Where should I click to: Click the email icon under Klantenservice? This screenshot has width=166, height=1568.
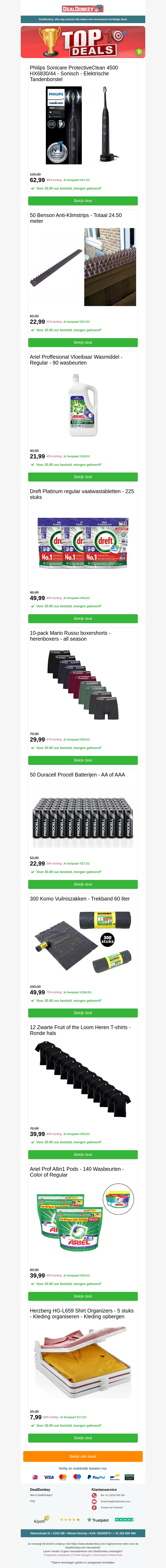[94, 1501]
